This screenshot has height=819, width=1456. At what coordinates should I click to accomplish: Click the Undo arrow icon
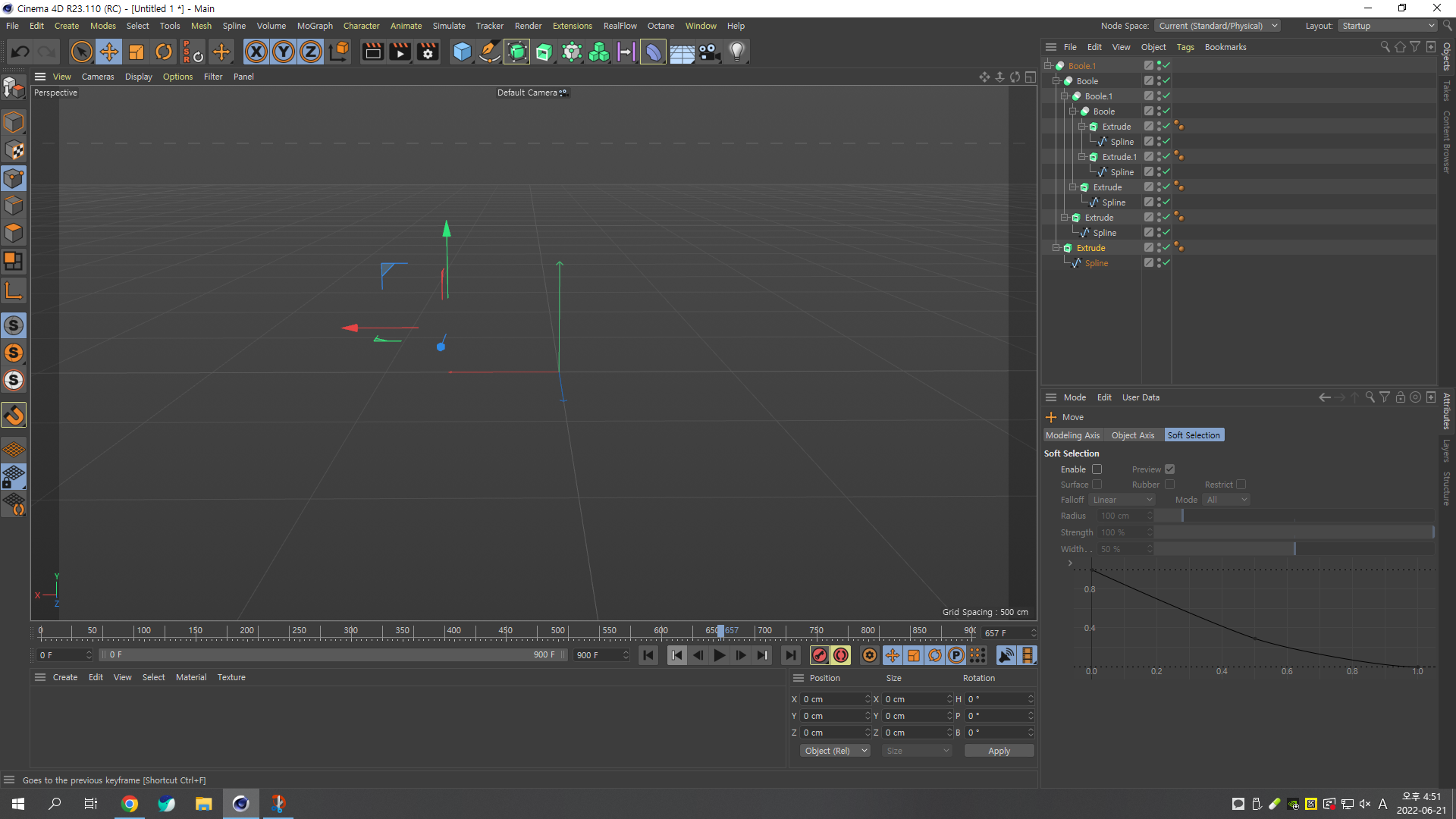(20, 52)
